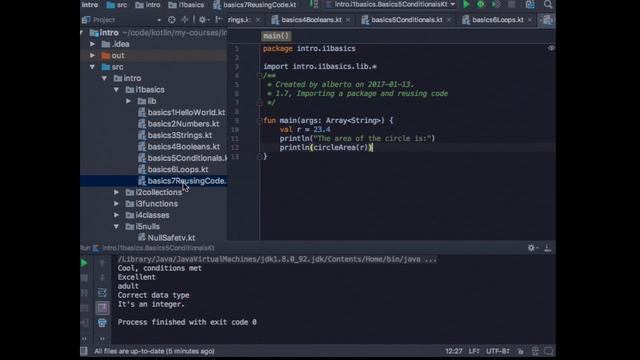
Task: Fold the doc comment at gutter marker
Action: tap(260, 76)
